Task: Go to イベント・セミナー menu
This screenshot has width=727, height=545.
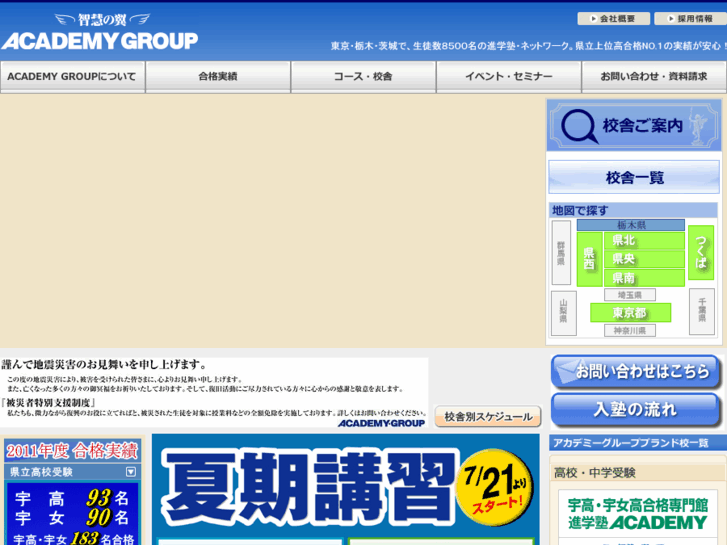Action: tap(509, 77)
